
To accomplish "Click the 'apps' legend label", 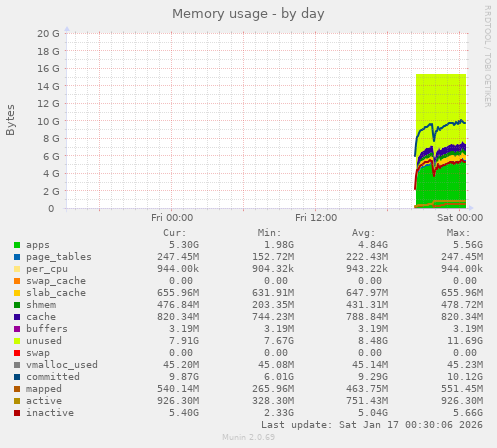I will point(38,245).
